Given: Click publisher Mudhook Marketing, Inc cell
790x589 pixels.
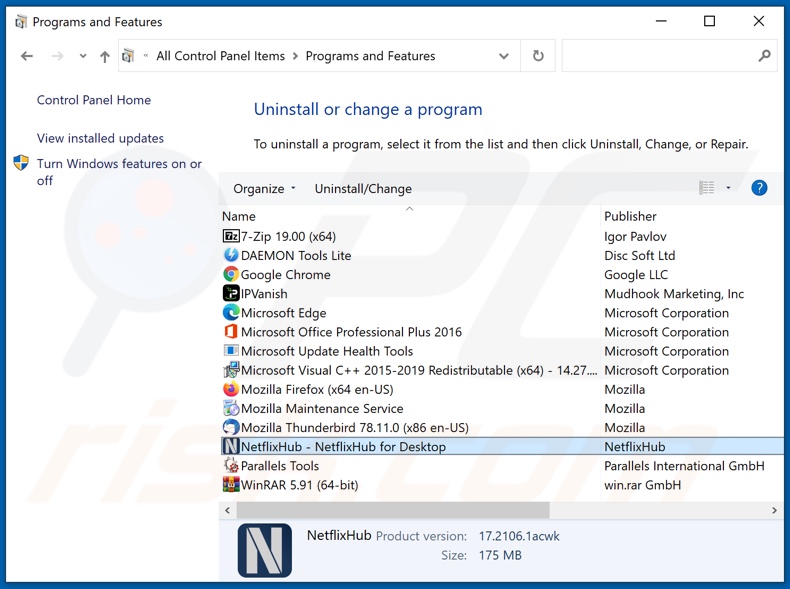Looking at the screenshot, I should click(x=674, y=294).
